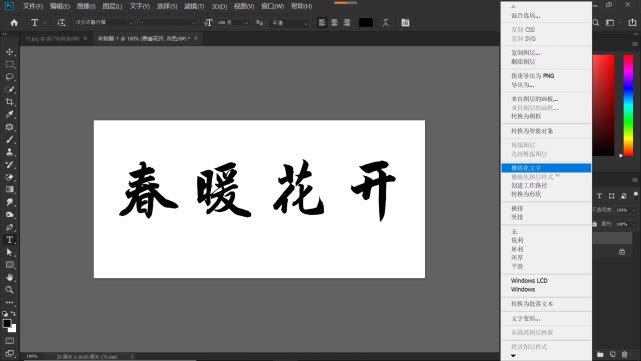Select the Rectangle shape tool
The image size is (641, 361).
(x=9, y=265)
